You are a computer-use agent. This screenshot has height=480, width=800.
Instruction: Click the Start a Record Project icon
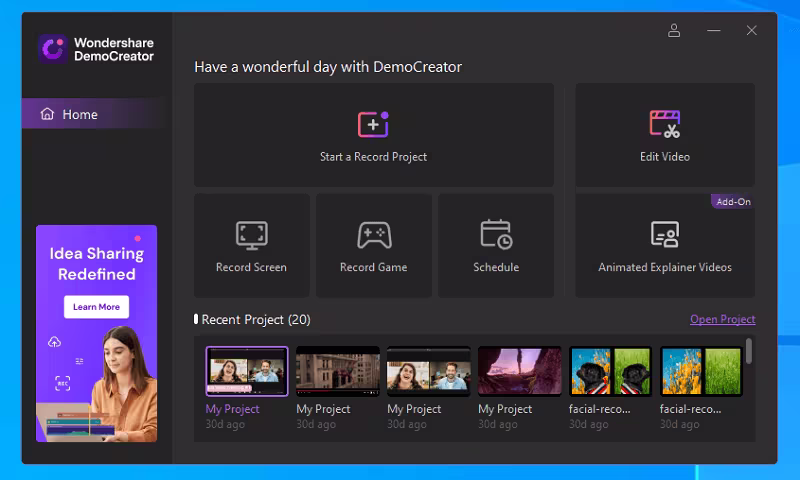click(373, 124)
